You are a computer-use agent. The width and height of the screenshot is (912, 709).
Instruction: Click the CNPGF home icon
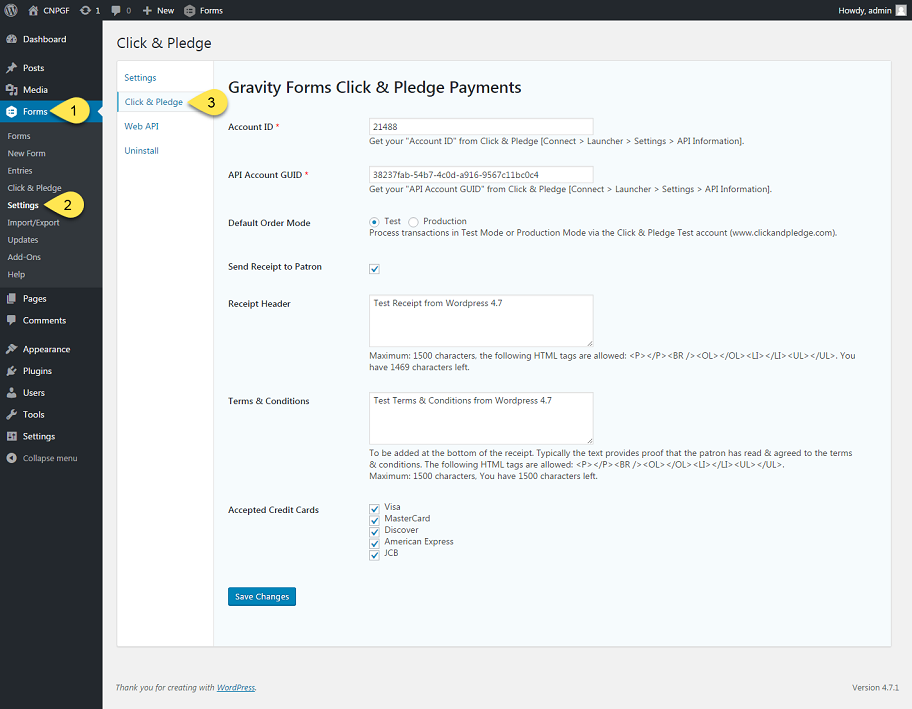33,10
